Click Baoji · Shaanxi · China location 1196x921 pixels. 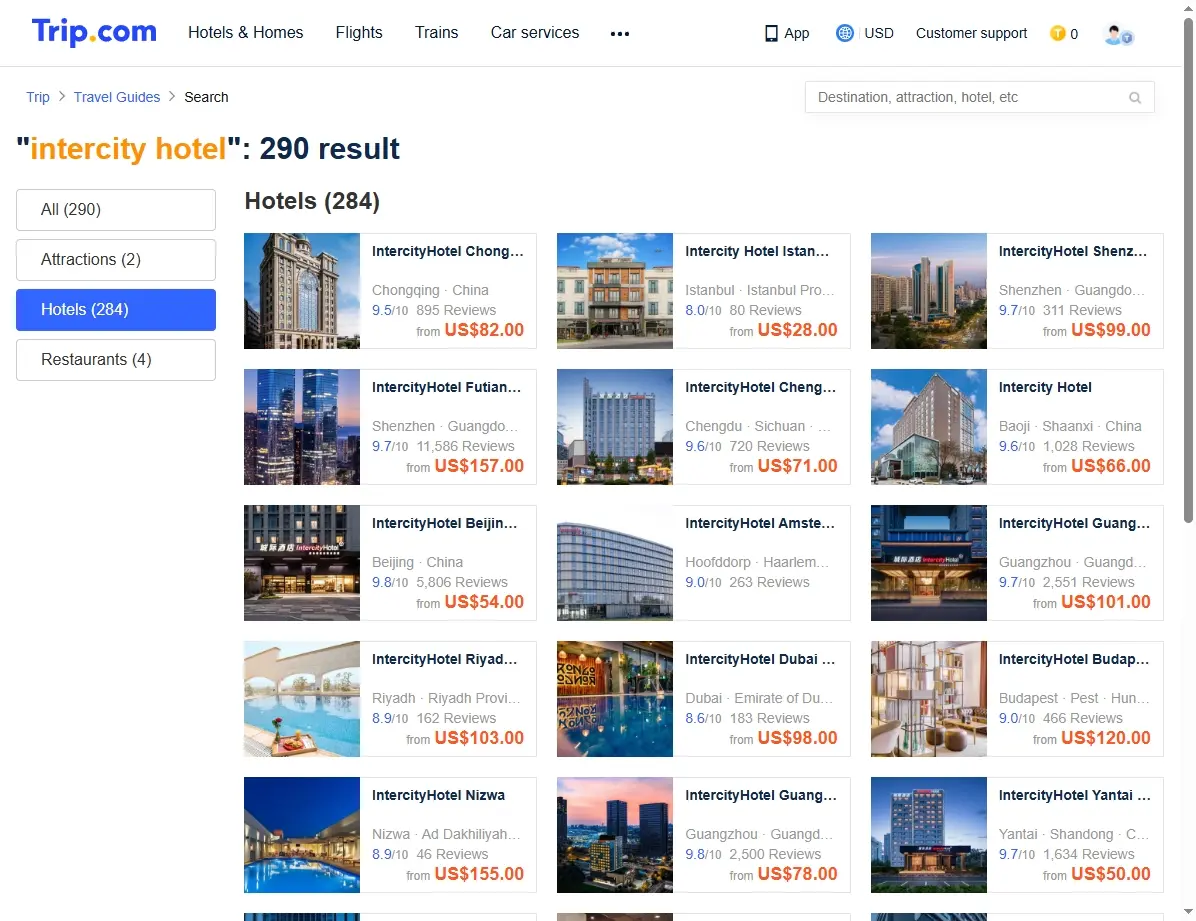pyautogui.click(x=1070, y=426)
